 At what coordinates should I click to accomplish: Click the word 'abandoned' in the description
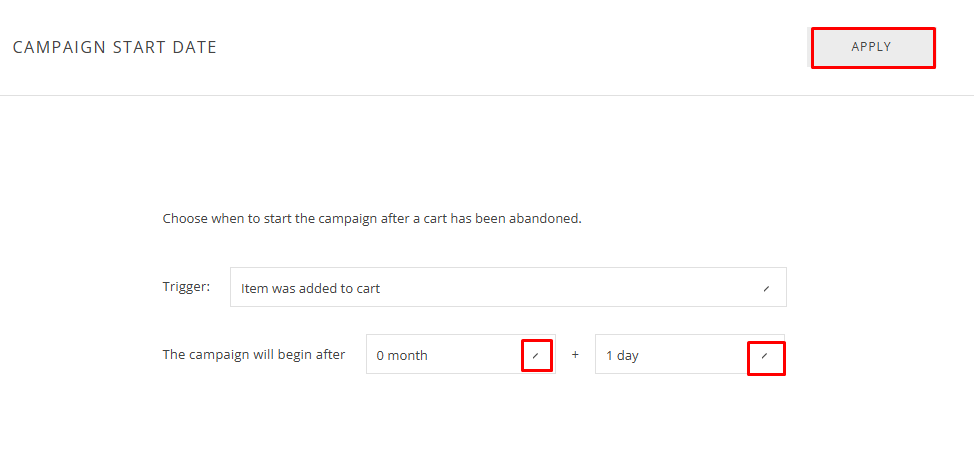[548, 218]
